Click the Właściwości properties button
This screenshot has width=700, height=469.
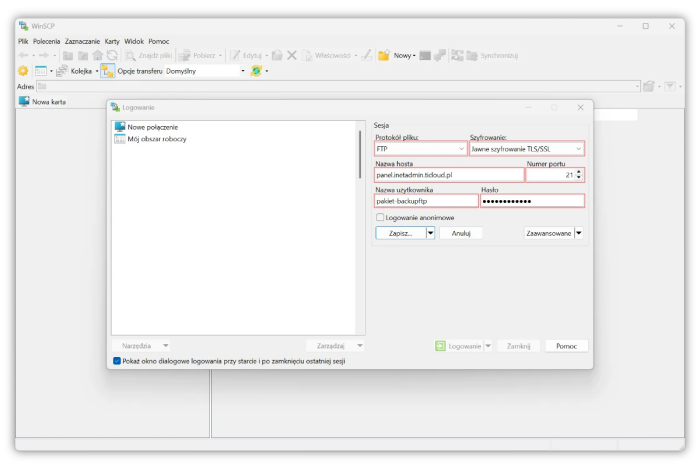tap(327, 55)
